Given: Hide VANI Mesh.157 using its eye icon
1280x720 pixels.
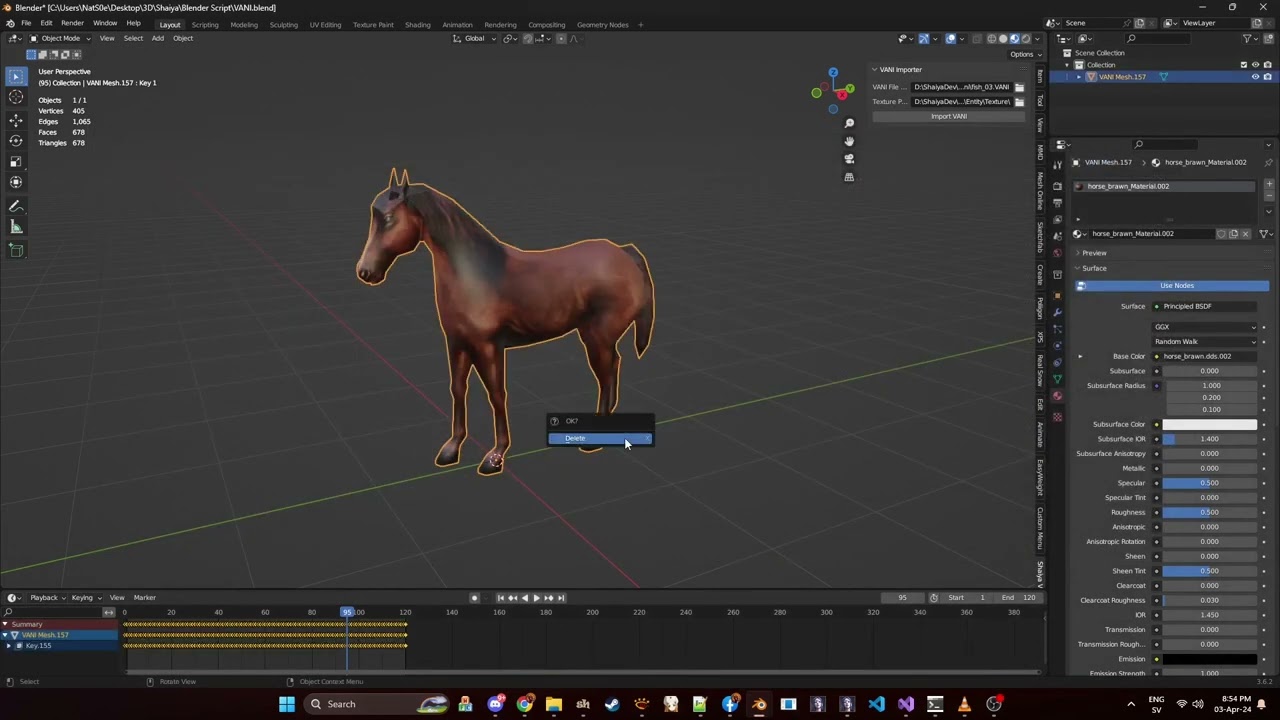Looking at the screenshot, I should tap(1255, 77).
